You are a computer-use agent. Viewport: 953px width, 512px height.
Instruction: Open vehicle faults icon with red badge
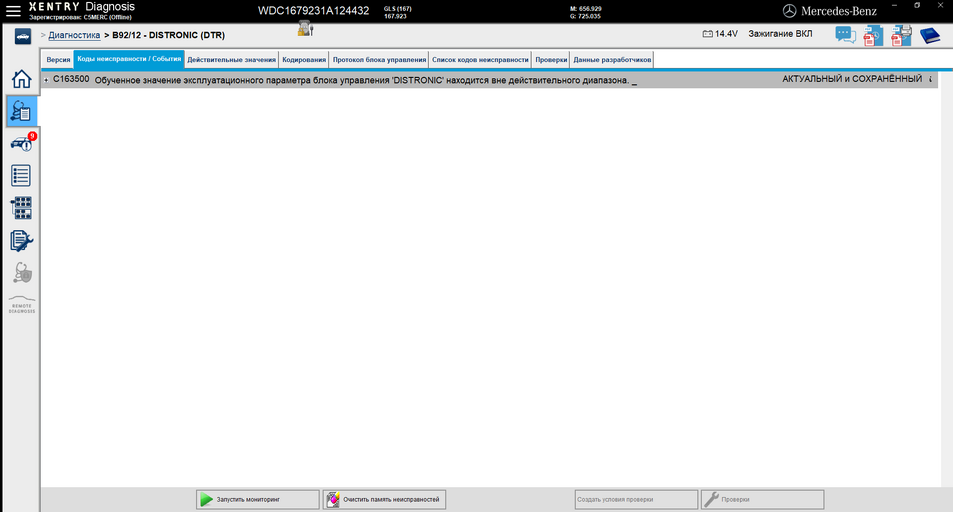[22, 144]
